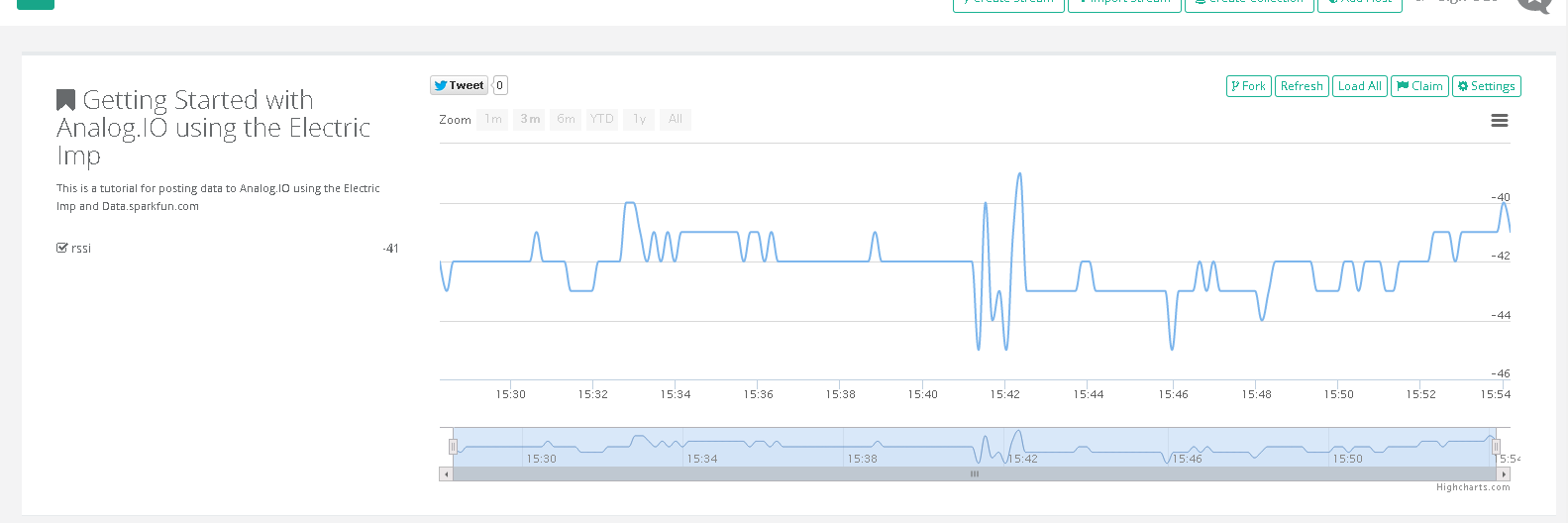
Task: Set zoom range to All
Action: click(x=676, y=119)
